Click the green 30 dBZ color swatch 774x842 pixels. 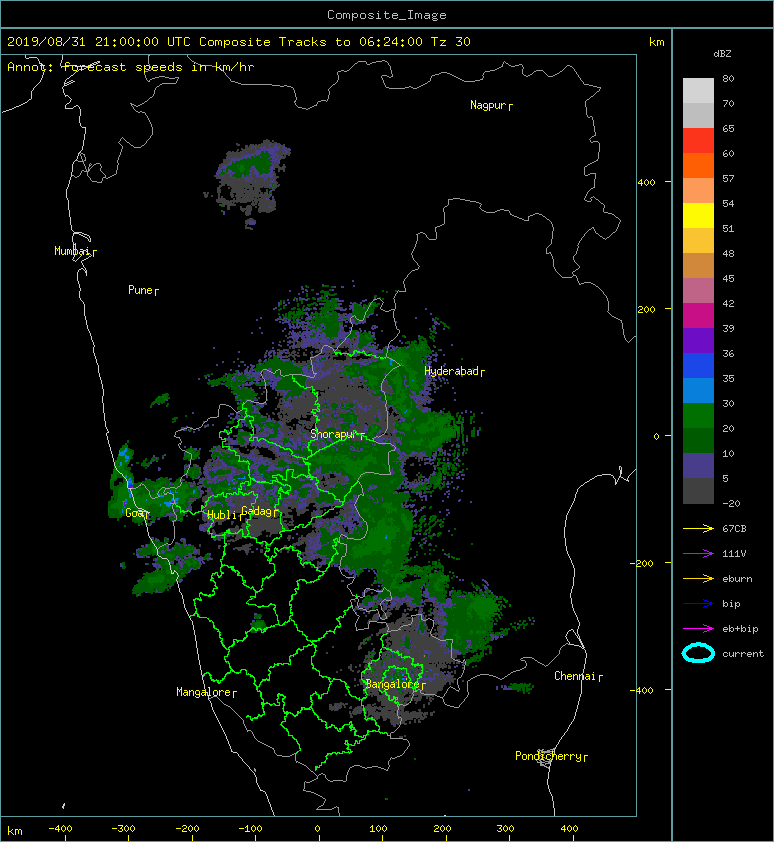tap(698, 416)
